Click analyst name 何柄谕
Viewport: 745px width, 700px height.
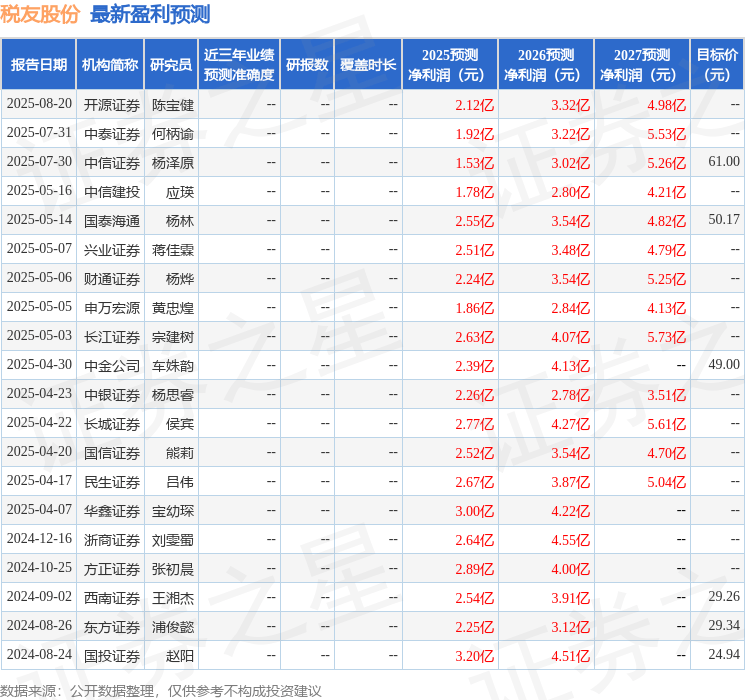click(x=173, y=133)
